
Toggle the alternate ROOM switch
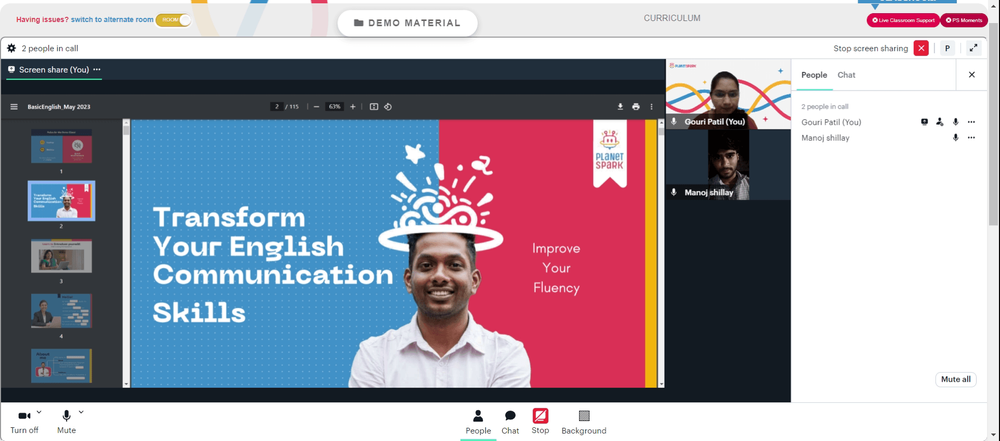coord(173,20)
